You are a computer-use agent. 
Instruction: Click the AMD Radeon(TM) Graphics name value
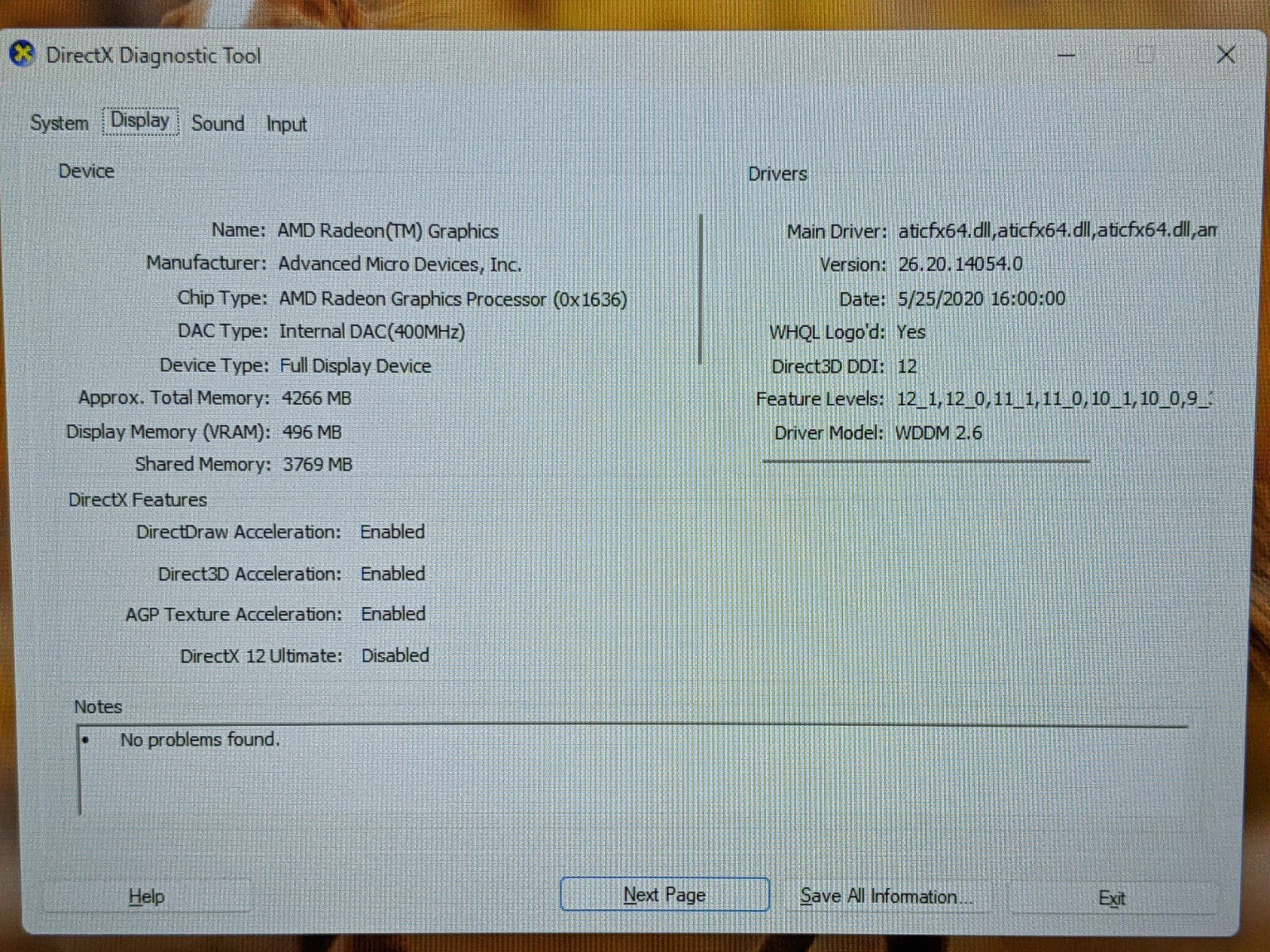coord(387,232)
